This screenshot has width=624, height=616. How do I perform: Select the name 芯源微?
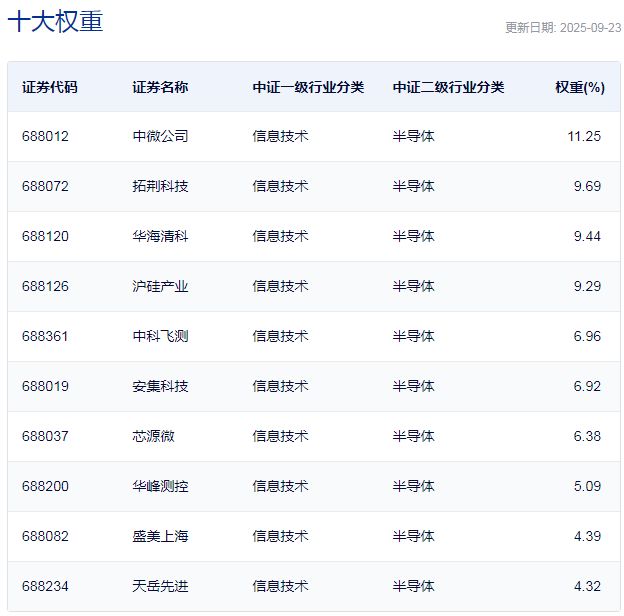click(154, 436)
